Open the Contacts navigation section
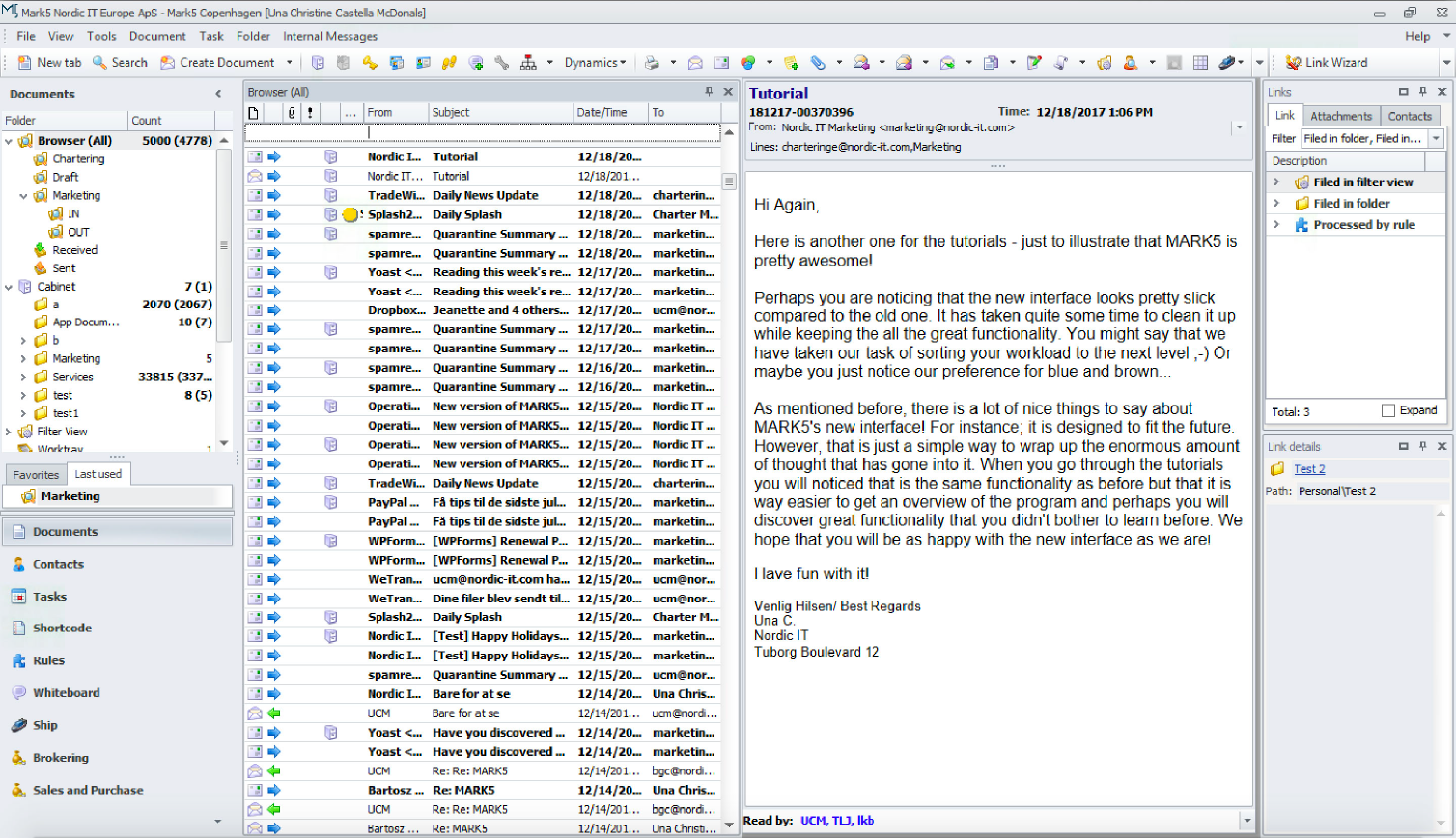The height and width of the screenshot is (839, 1456). click(117, 564)
